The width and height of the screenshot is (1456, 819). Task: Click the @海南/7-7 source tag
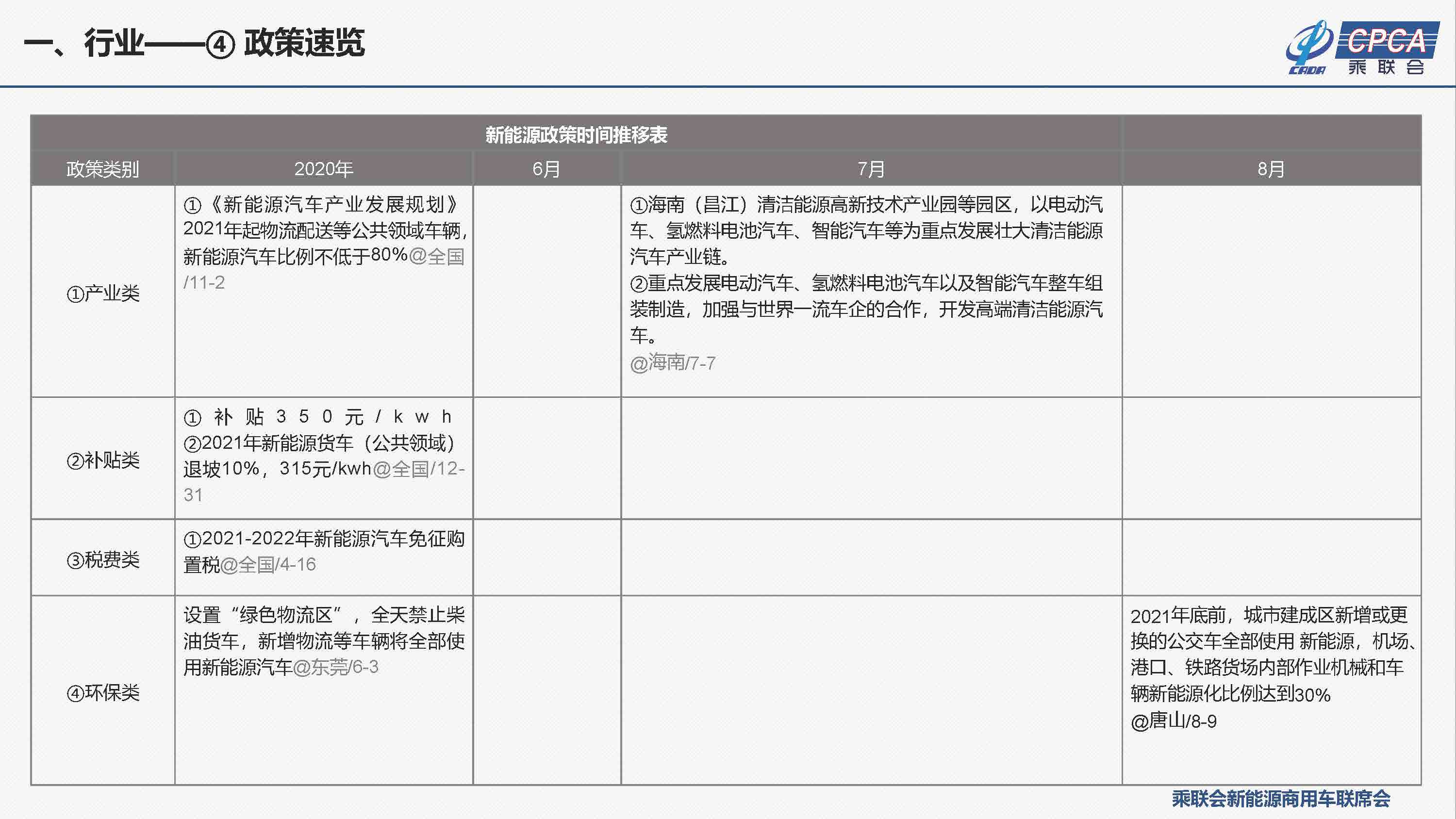[673, 363]
